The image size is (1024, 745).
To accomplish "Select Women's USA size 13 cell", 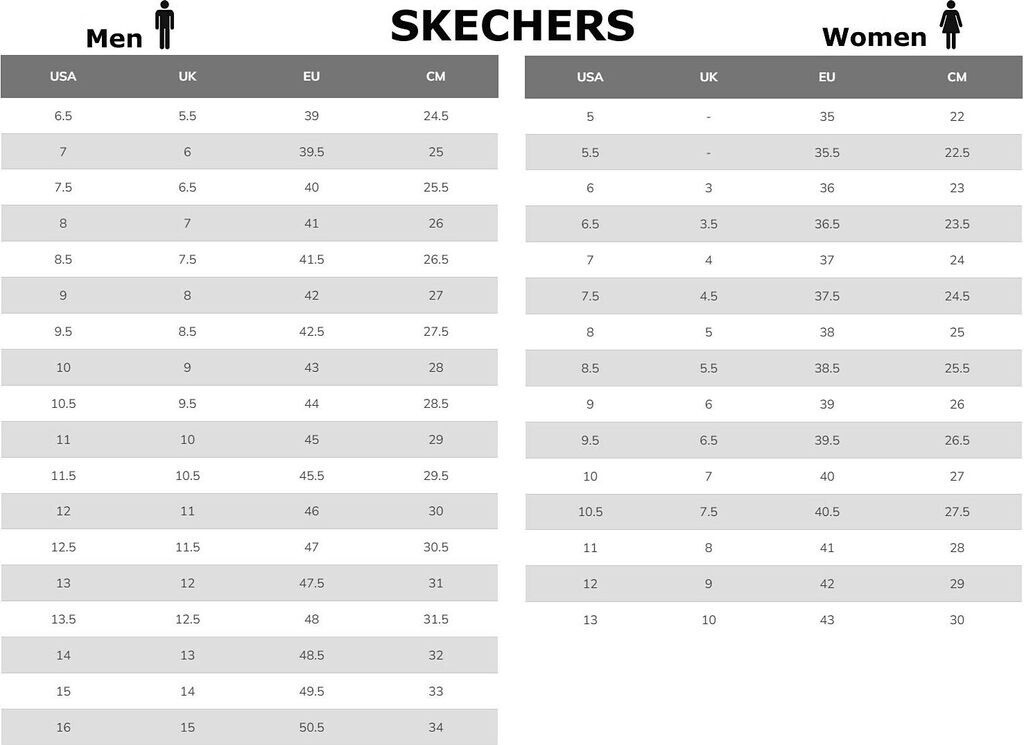I will (x=590, y=620).
